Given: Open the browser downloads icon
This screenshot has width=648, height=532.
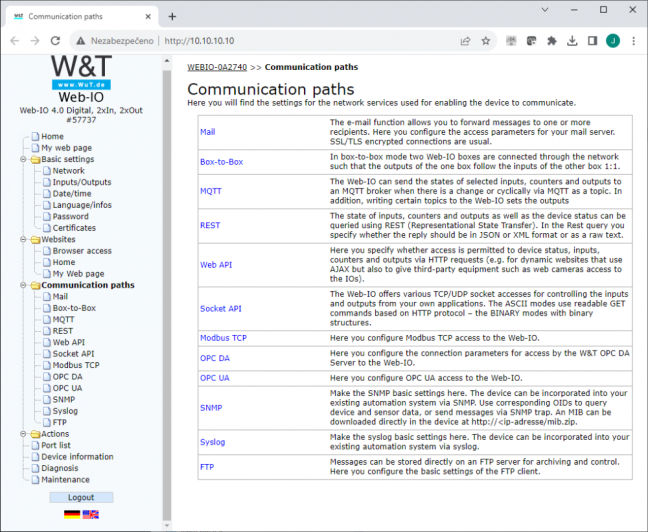Looking at the screenshot, I should (572, 41).
